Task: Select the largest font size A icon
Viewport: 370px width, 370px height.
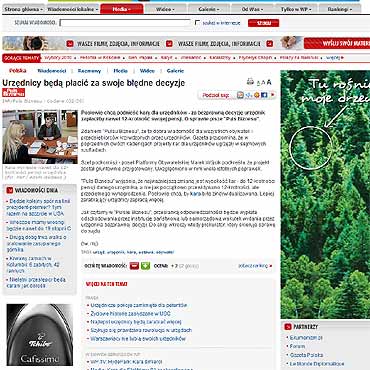Action: [x=269, y=82]
